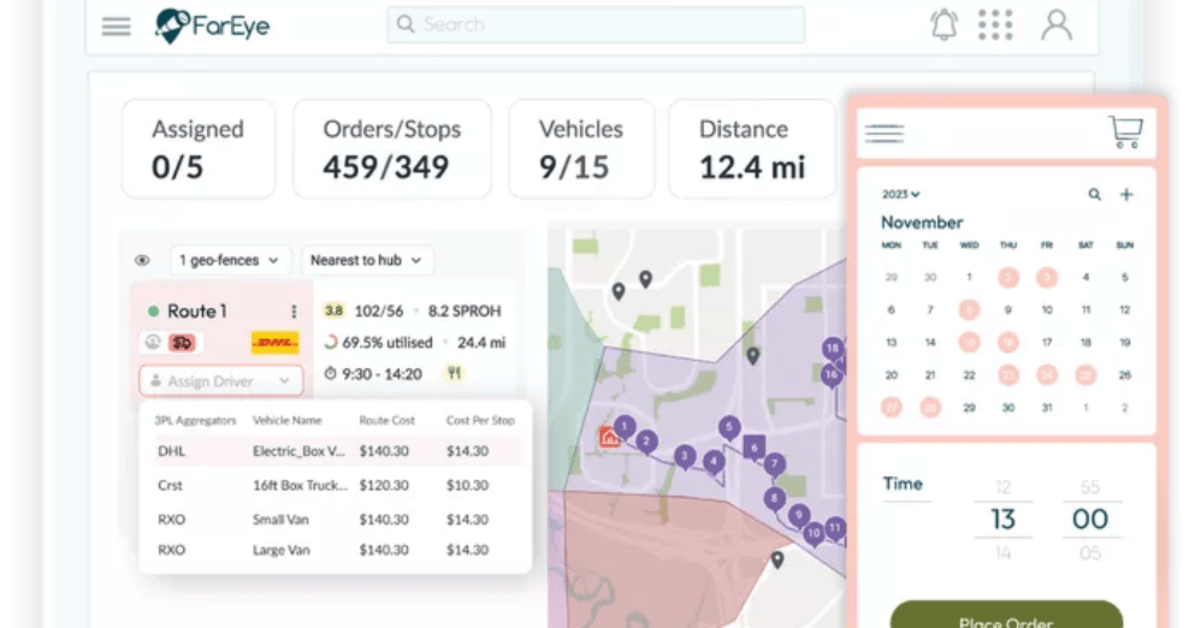Click the plus icon next to calendar search
The height and width of the screenshot is (628, 1200).
coord(1126,194)
